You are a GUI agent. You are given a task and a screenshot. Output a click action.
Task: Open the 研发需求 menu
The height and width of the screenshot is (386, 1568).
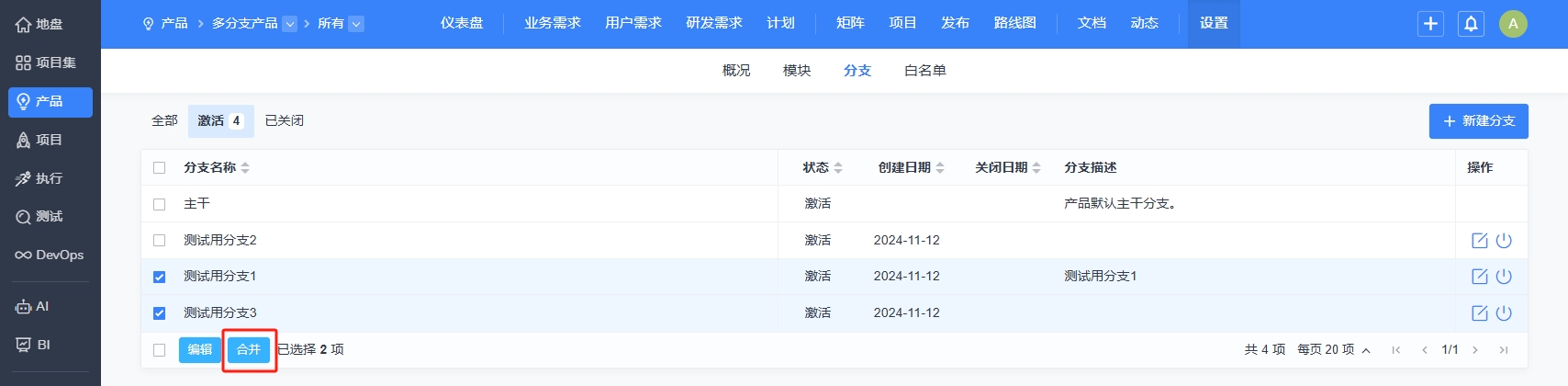714,24
